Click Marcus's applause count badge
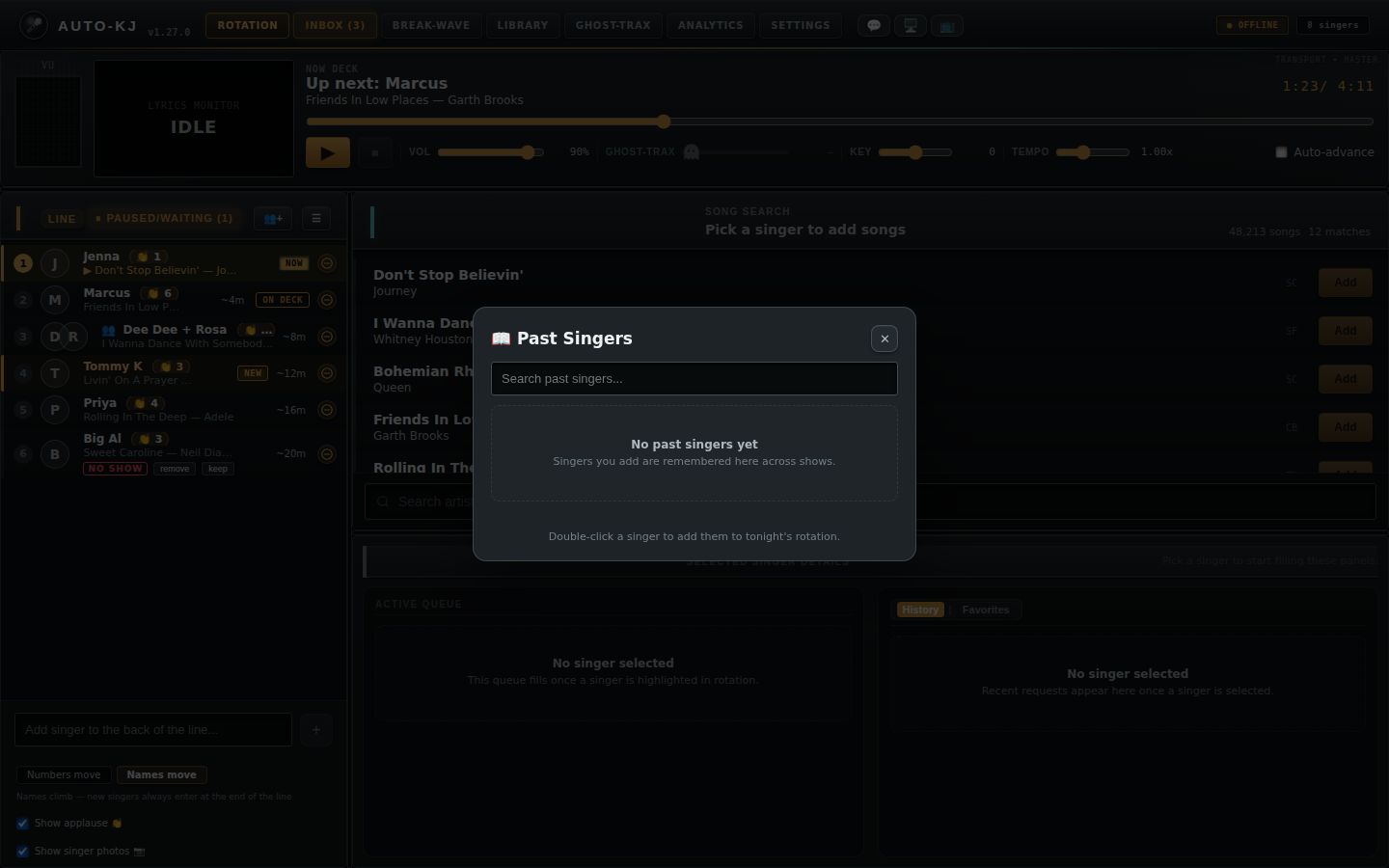1389x868 pixels. click(x=160, y=293)
